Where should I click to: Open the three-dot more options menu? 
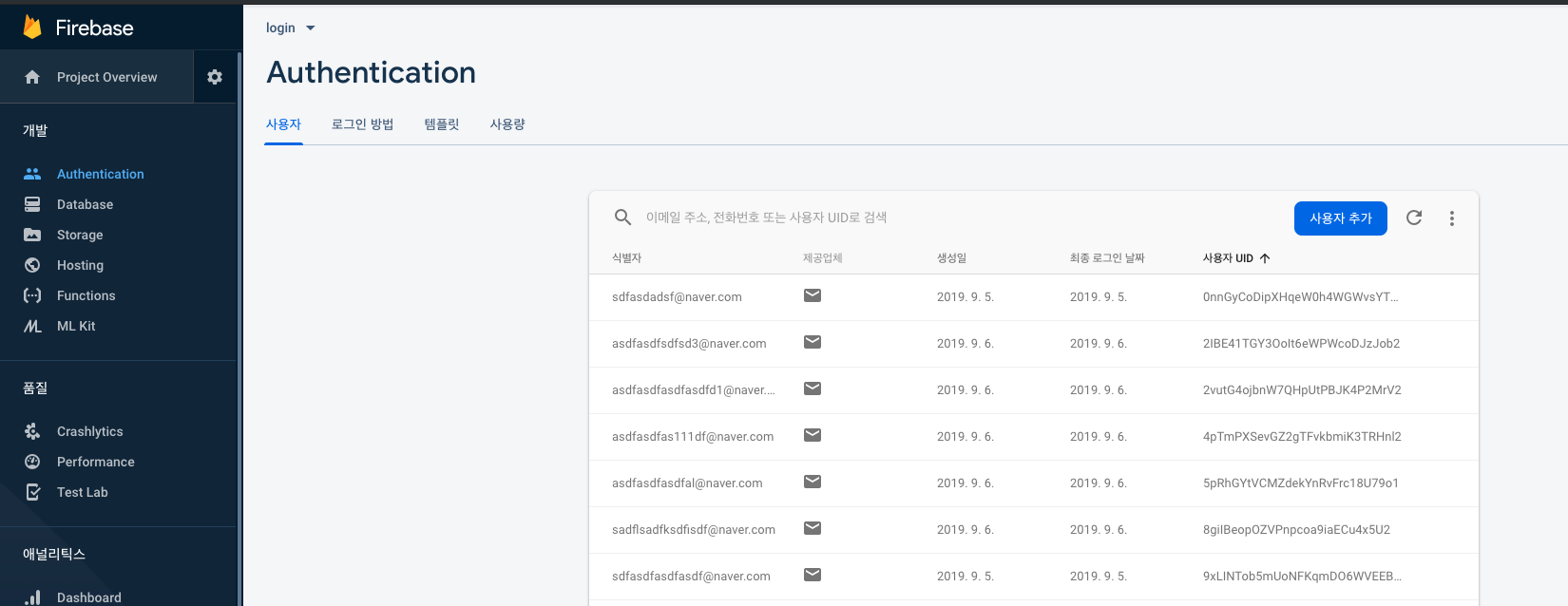1452,218
